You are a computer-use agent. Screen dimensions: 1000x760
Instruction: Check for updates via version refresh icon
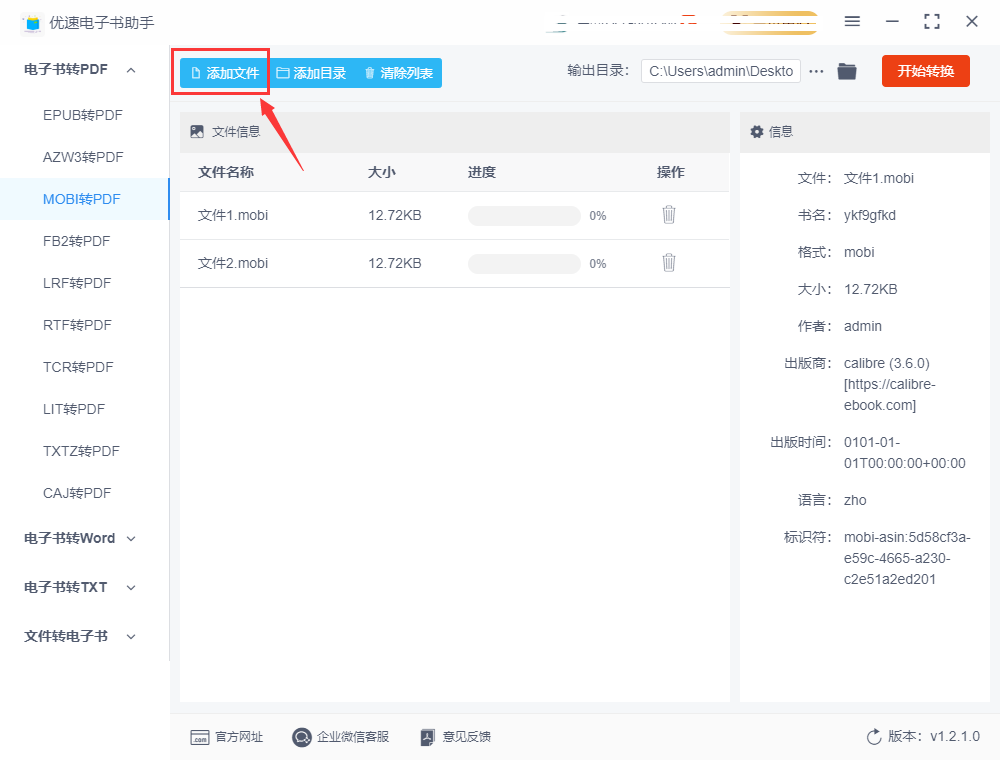point(874,737)
